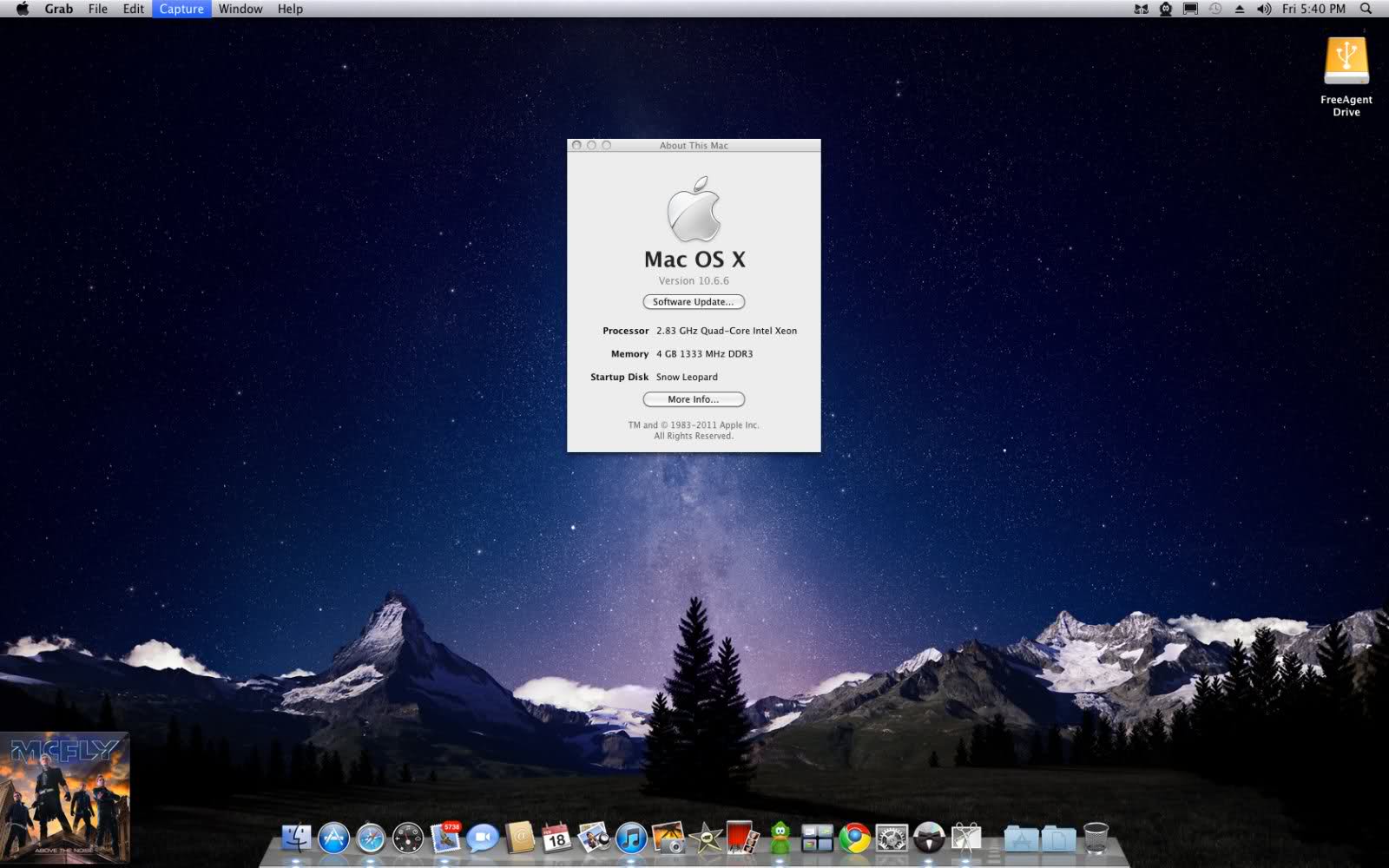Open Finder from the Dock

(297, 838)
